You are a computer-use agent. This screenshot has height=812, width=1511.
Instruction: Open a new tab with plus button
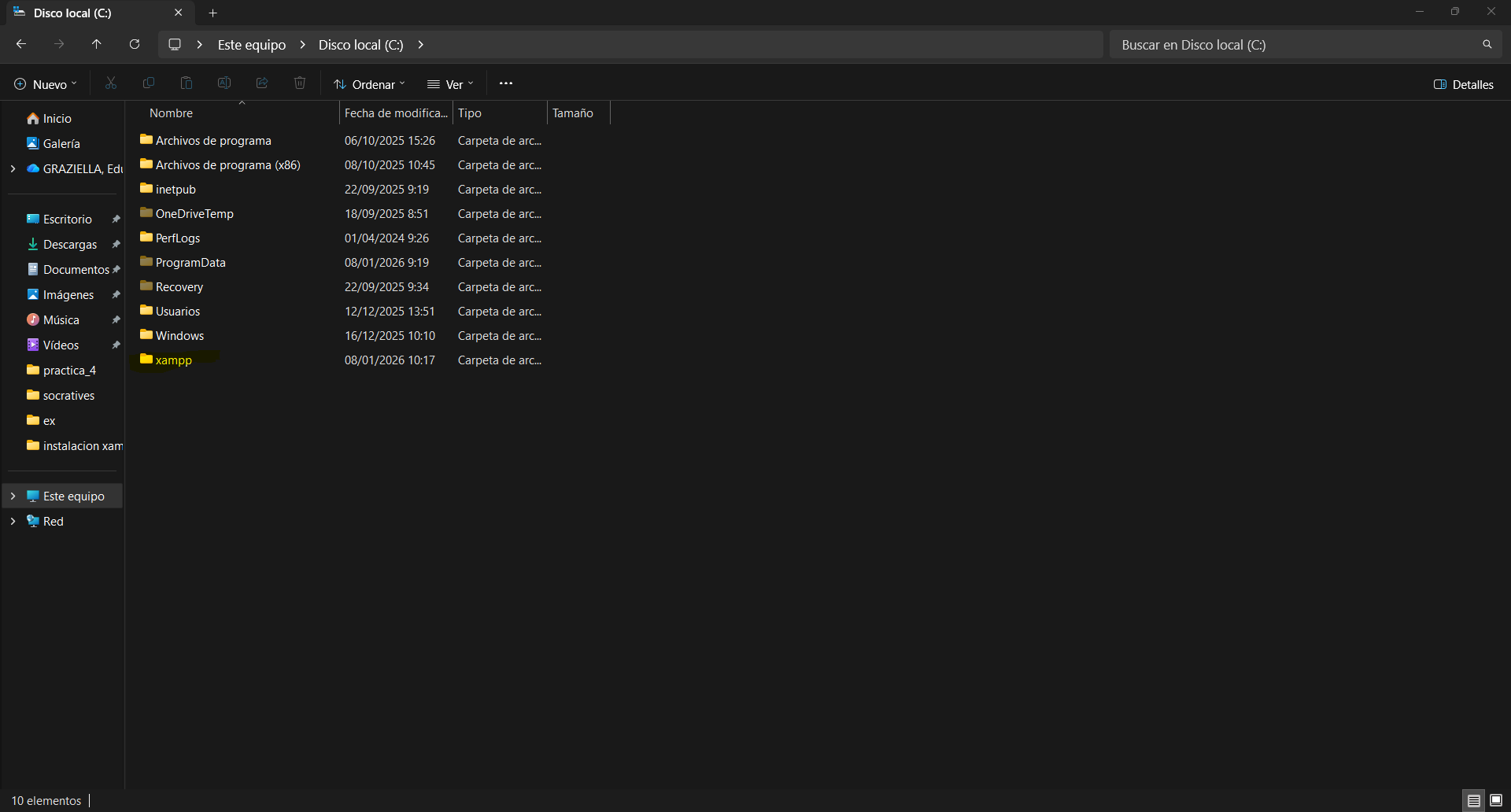pos(212,13)
